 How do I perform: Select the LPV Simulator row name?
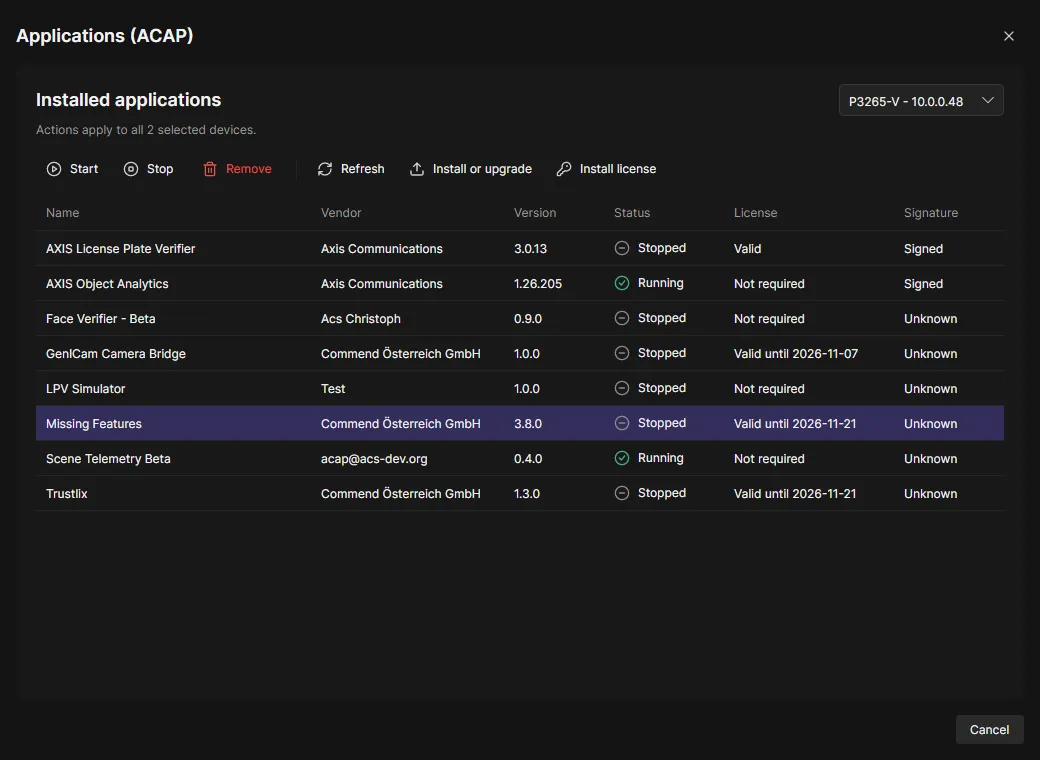(86, 389)
